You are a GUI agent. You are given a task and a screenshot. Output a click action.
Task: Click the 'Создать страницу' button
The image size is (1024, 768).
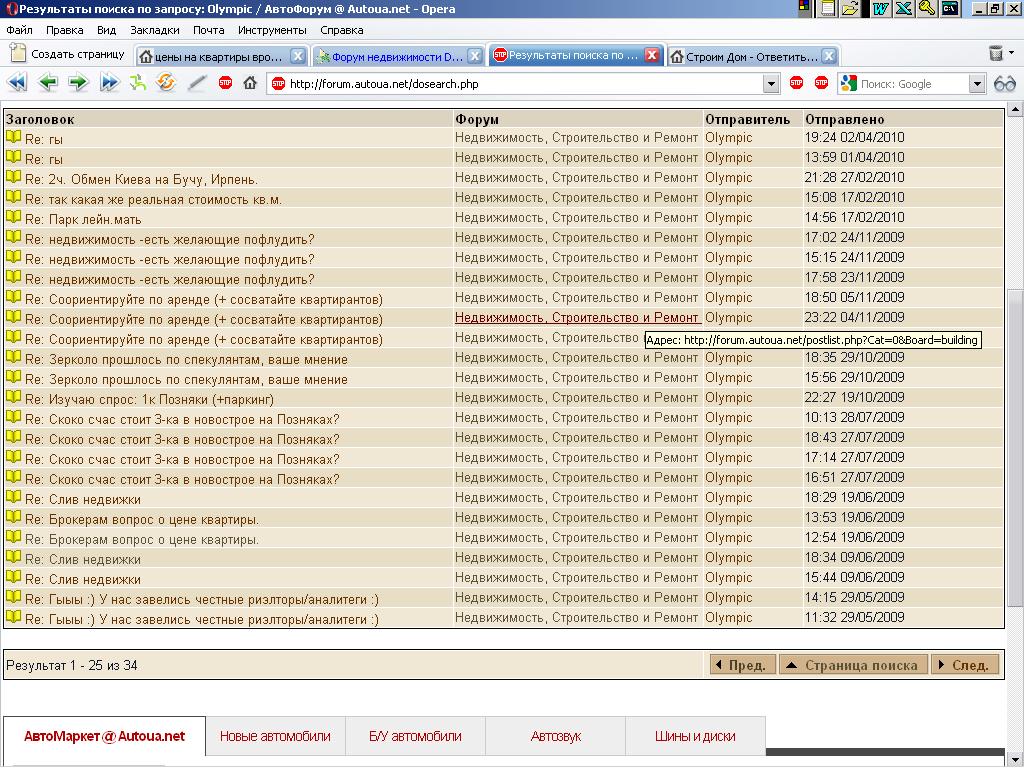point(67,54)
